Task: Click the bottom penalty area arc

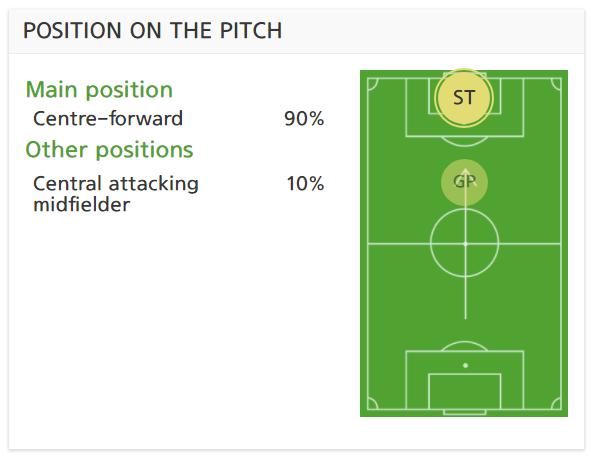Action: coord(465,346)
